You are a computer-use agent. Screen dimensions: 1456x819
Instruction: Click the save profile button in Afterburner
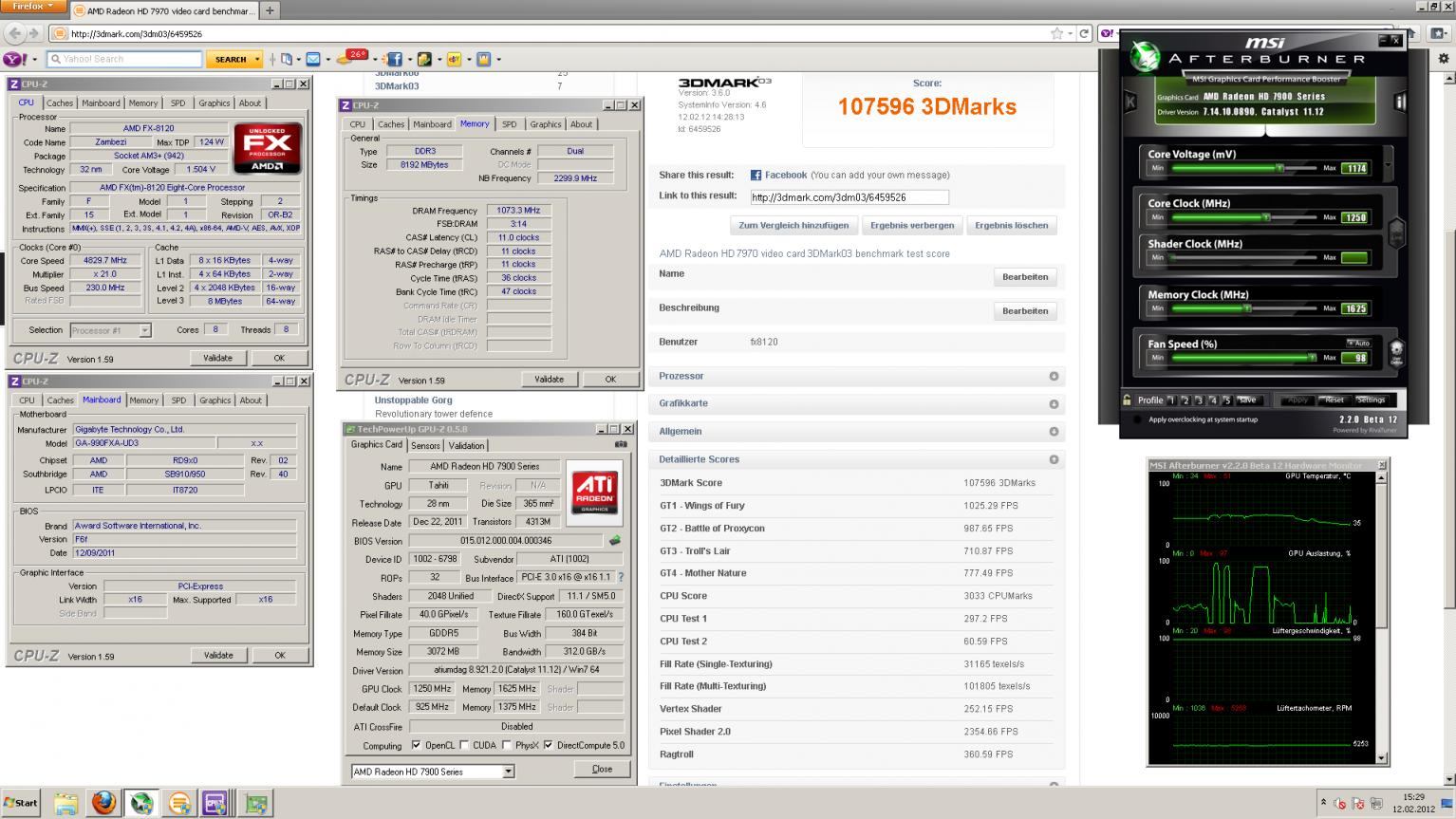point(1247,400)
